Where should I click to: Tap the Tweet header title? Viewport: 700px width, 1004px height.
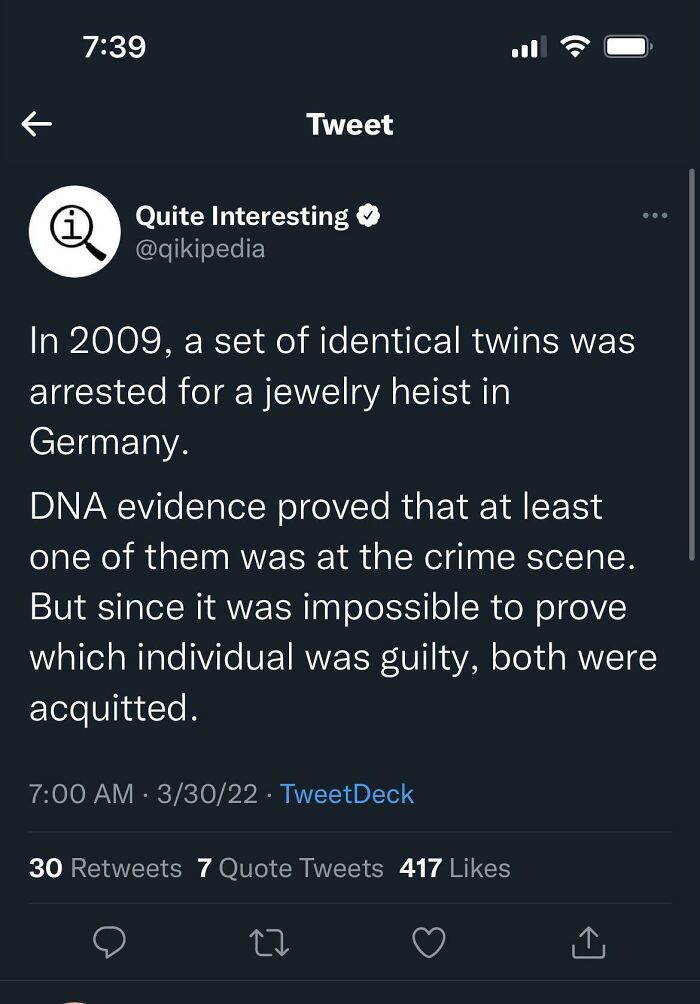tap(350, 124)
